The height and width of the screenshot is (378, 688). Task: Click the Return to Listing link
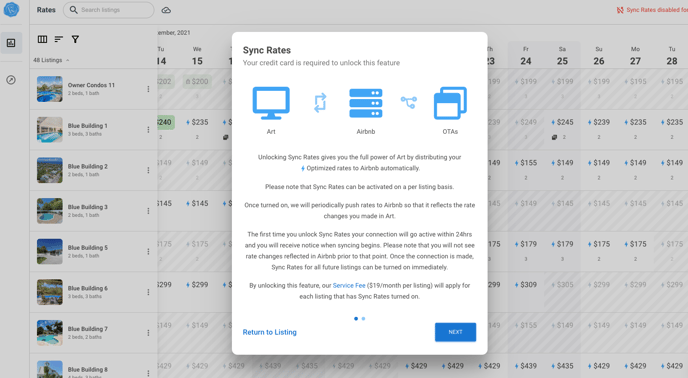[269, 332]
